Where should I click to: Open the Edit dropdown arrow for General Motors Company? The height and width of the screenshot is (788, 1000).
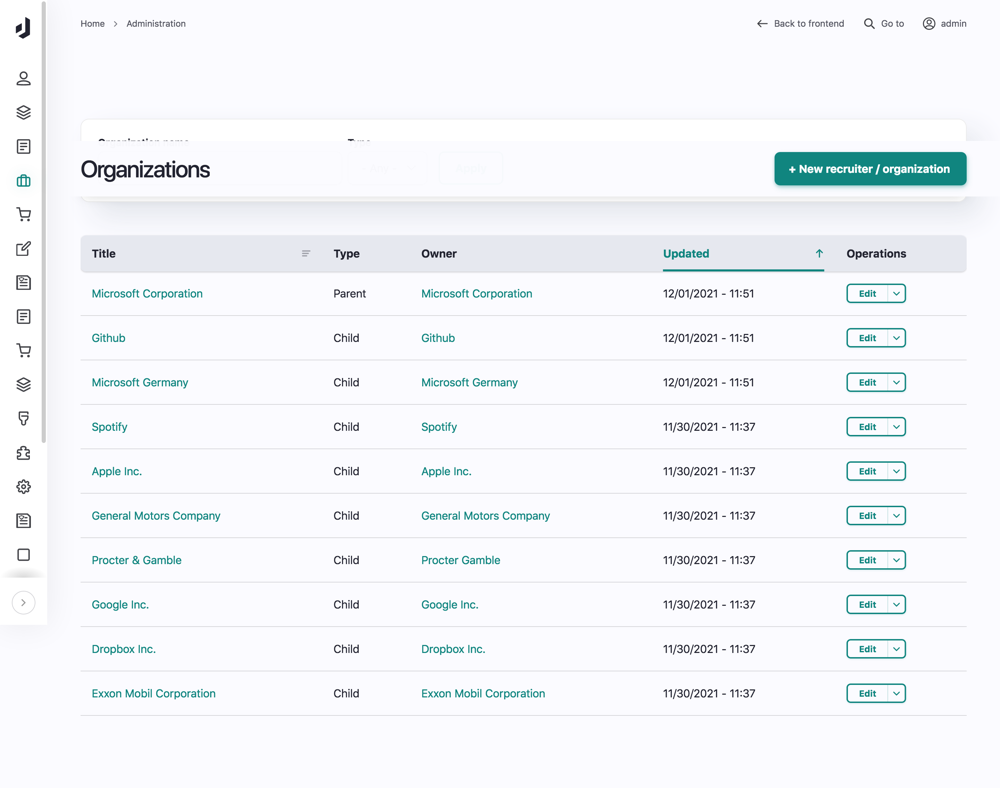[x=896, y=516]
